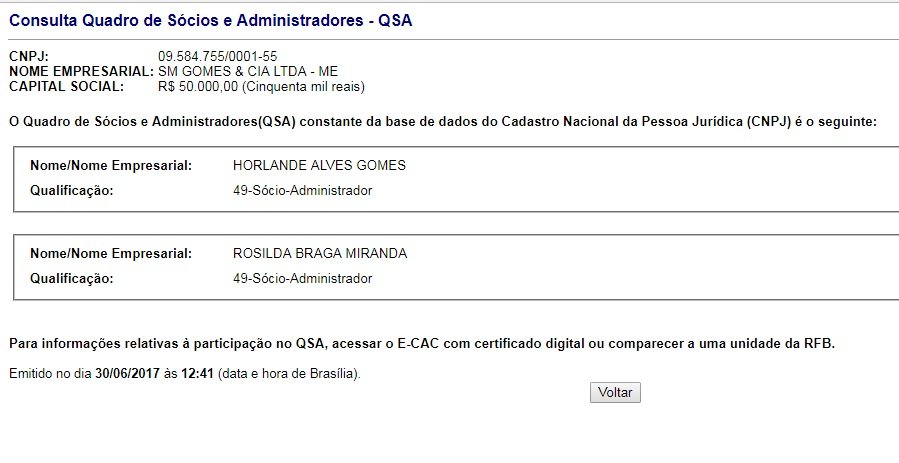Viewport: 899px width, 463px height.
Task: Click the 'NOME EMPRESARIAL:' field label
Action: [80, 72]
